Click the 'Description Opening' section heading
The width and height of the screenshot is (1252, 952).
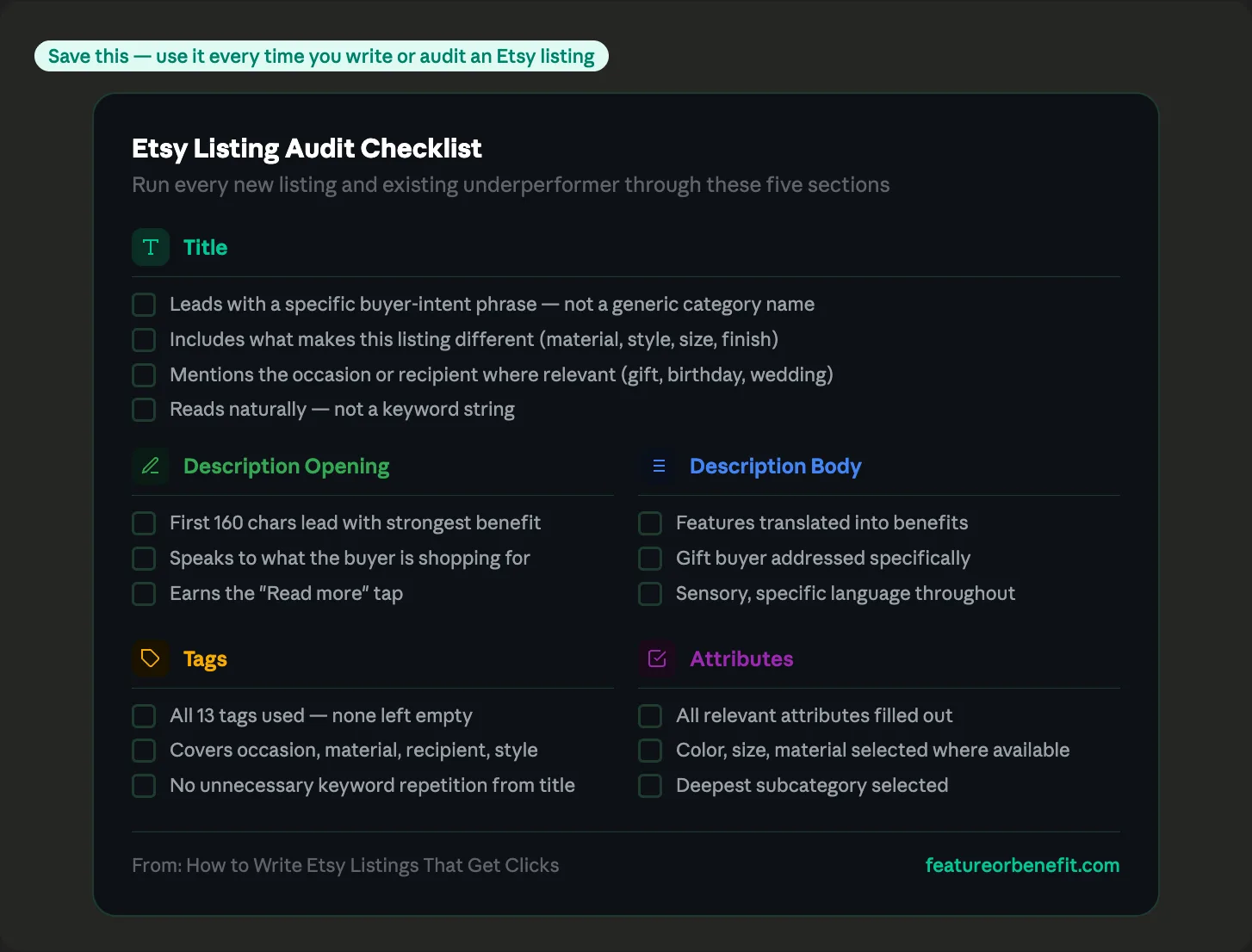coord(286,466)
